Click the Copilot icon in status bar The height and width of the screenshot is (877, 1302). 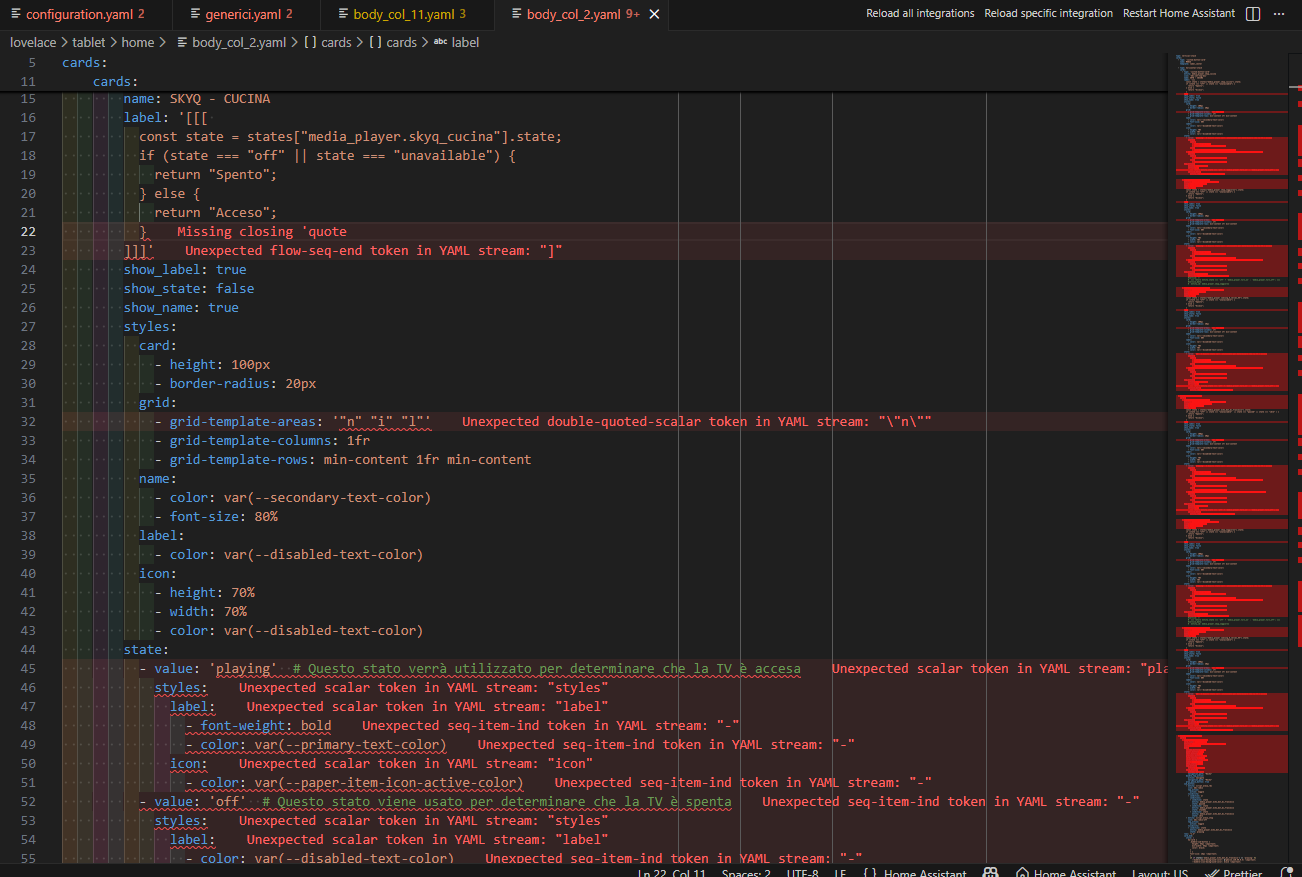pyautogui.click(x=991, y=872)
